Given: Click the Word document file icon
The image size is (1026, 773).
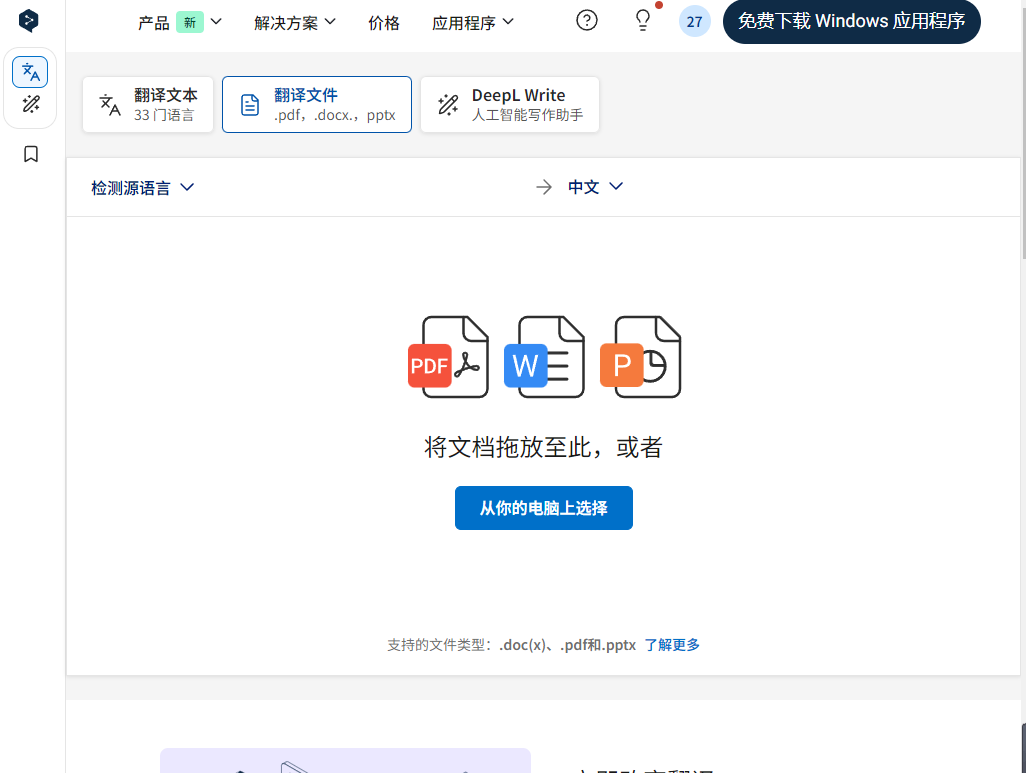Looking at the screenshot, I should coord(544,357).
